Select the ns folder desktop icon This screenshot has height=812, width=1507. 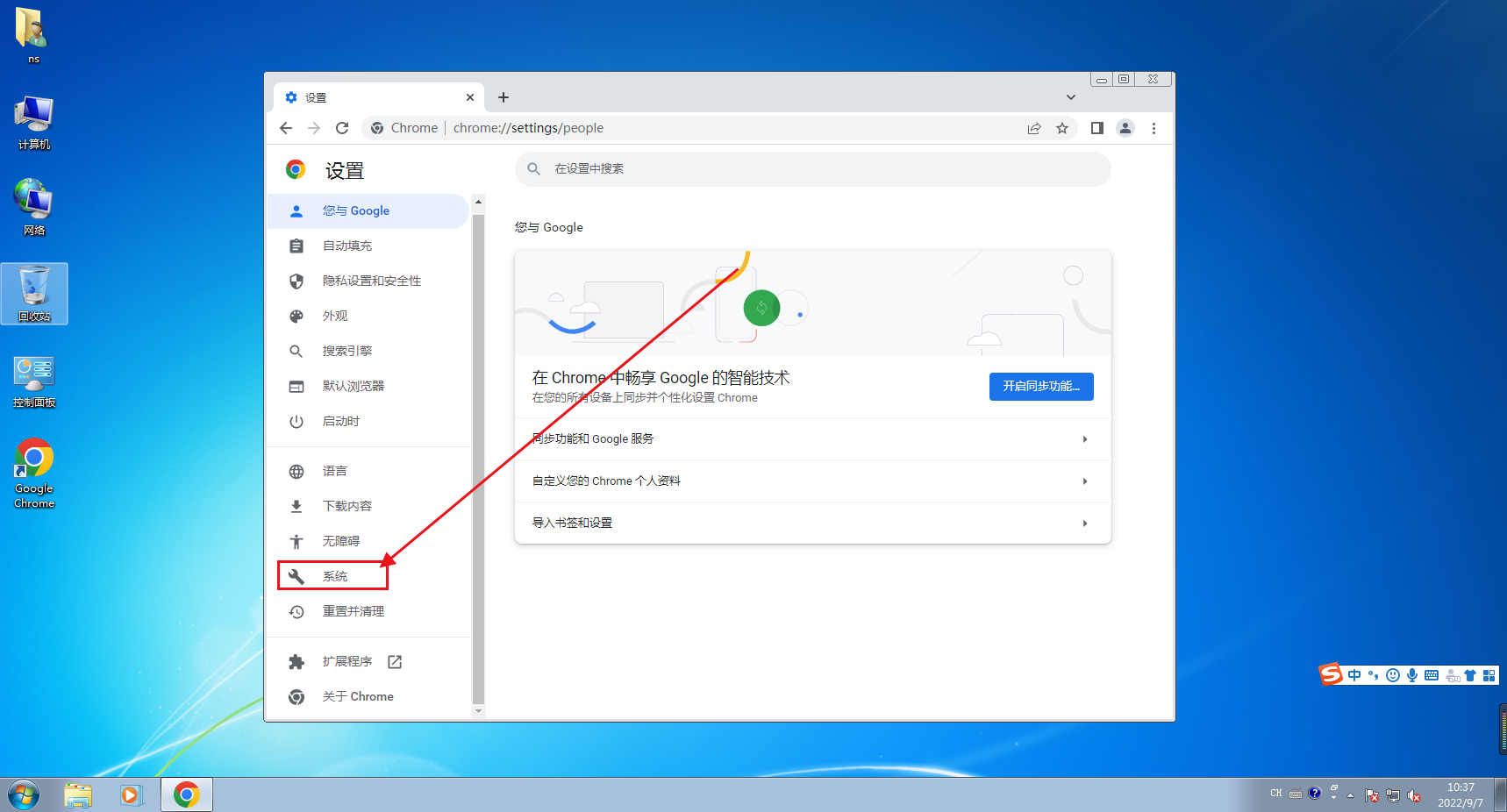pyautogui.click(x=33, y=35)
